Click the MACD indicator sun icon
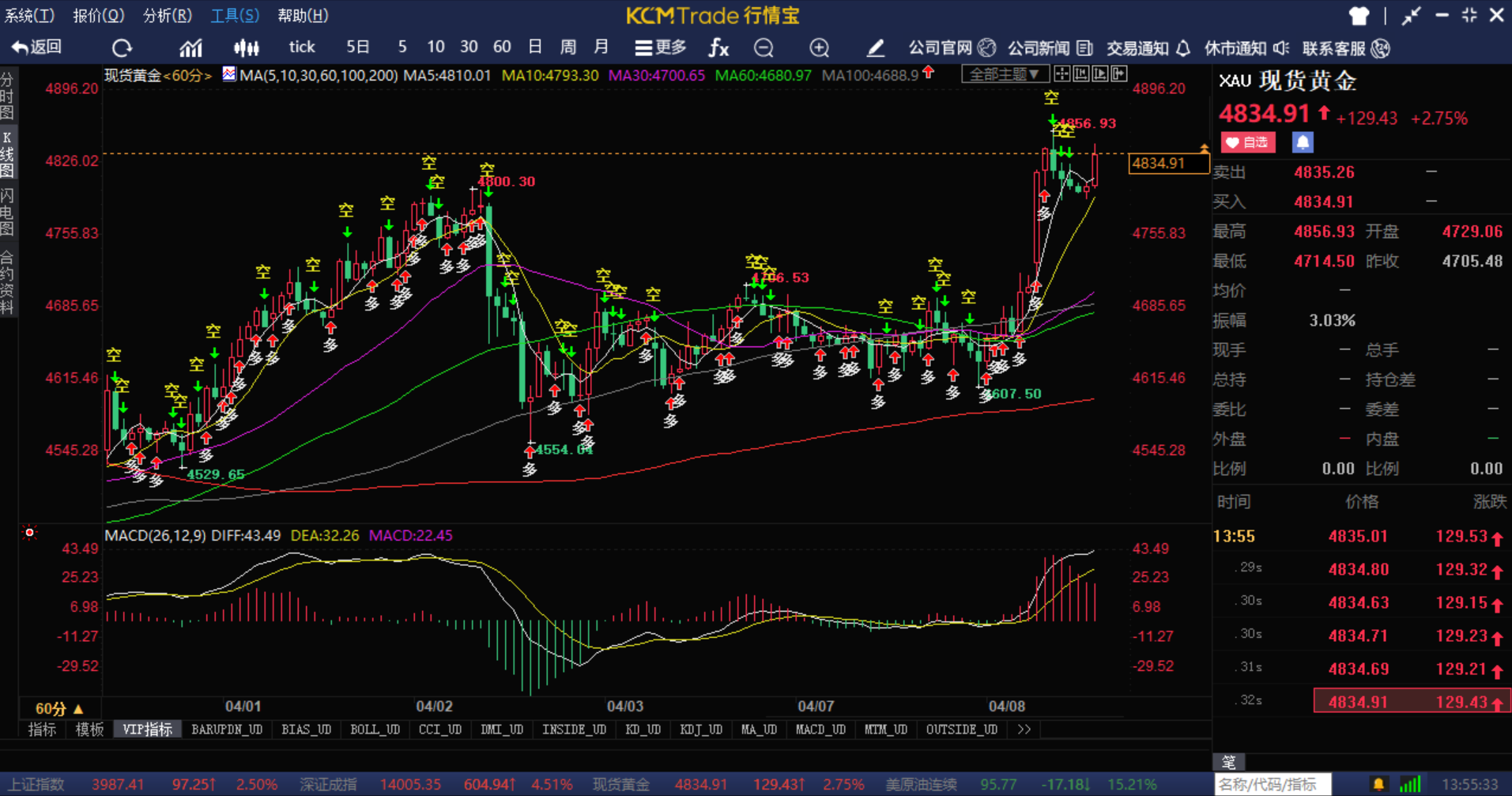 [x=30, y=533]
